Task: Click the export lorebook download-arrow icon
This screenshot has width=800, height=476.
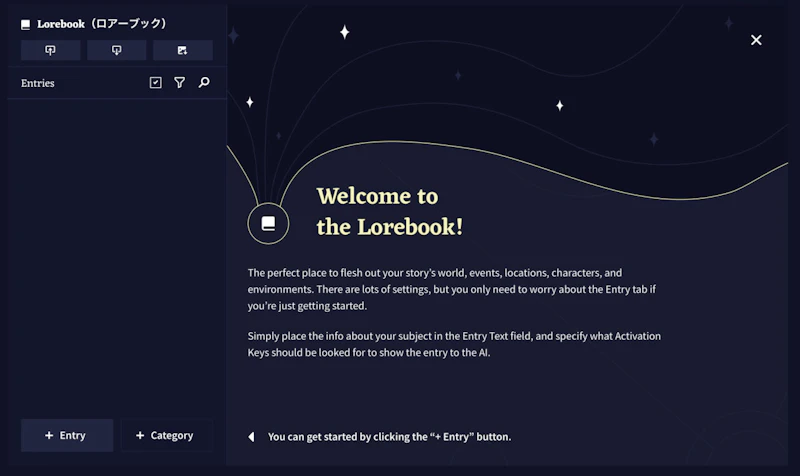Action: point(116,50)
